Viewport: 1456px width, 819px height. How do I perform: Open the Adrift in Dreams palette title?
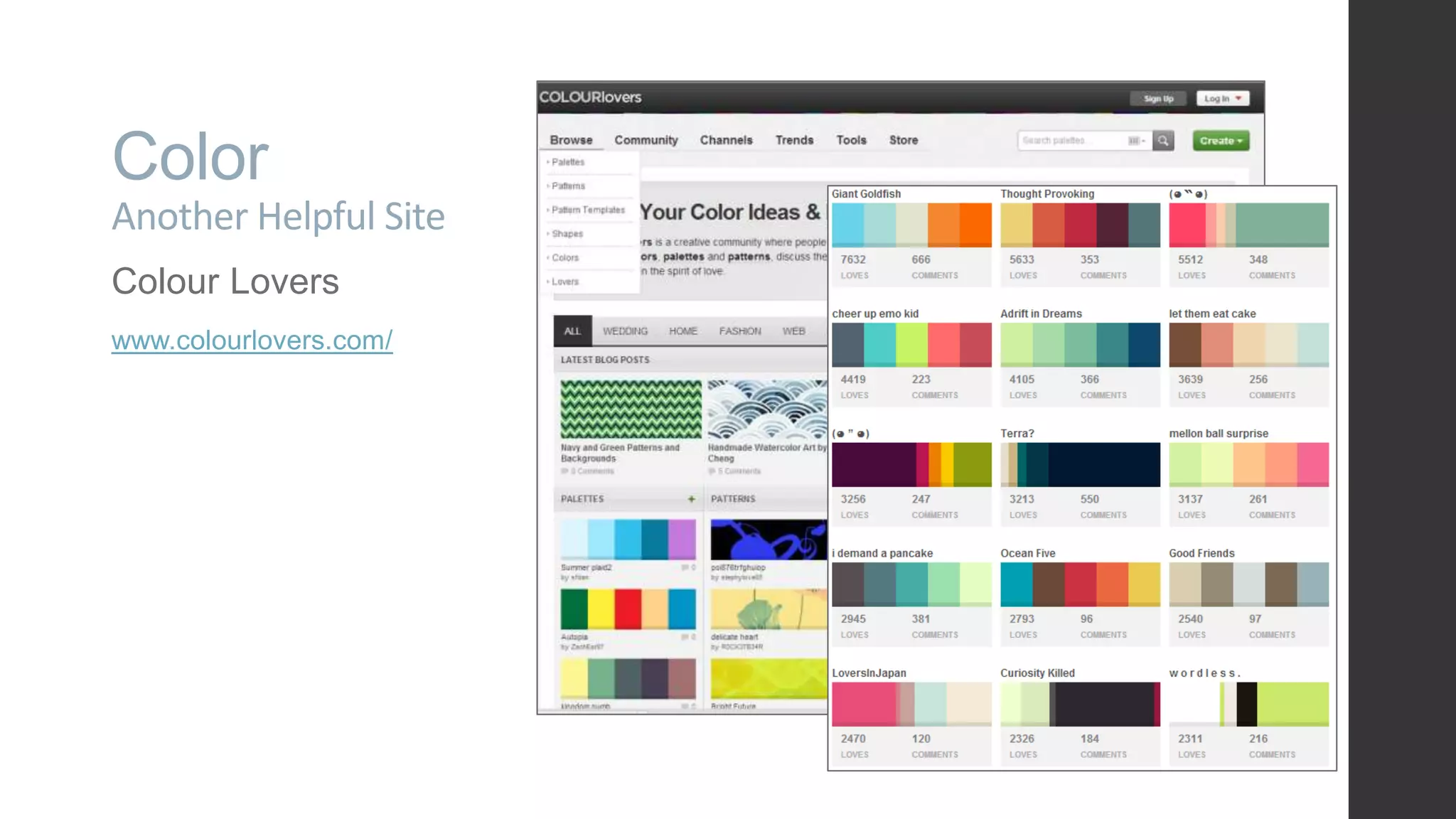point(1041,314)
